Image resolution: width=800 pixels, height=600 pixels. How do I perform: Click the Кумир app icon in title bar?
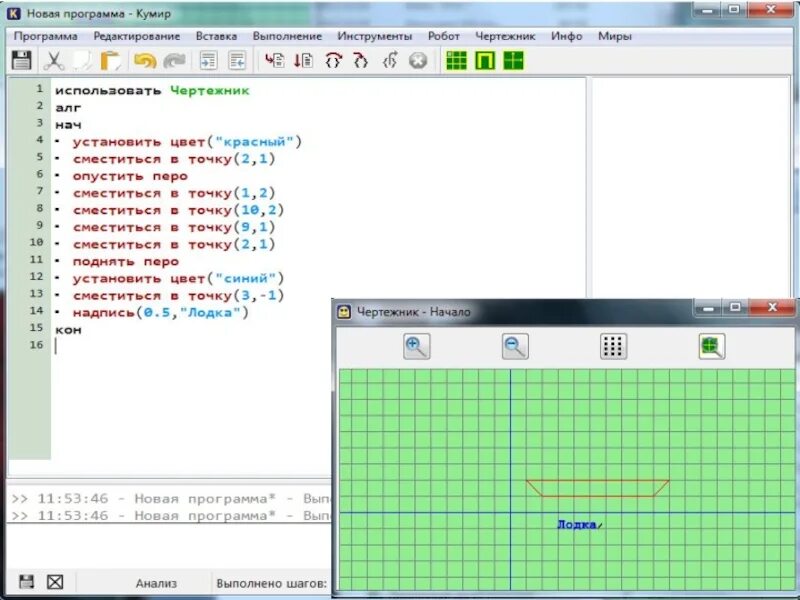tap(14, 13)
